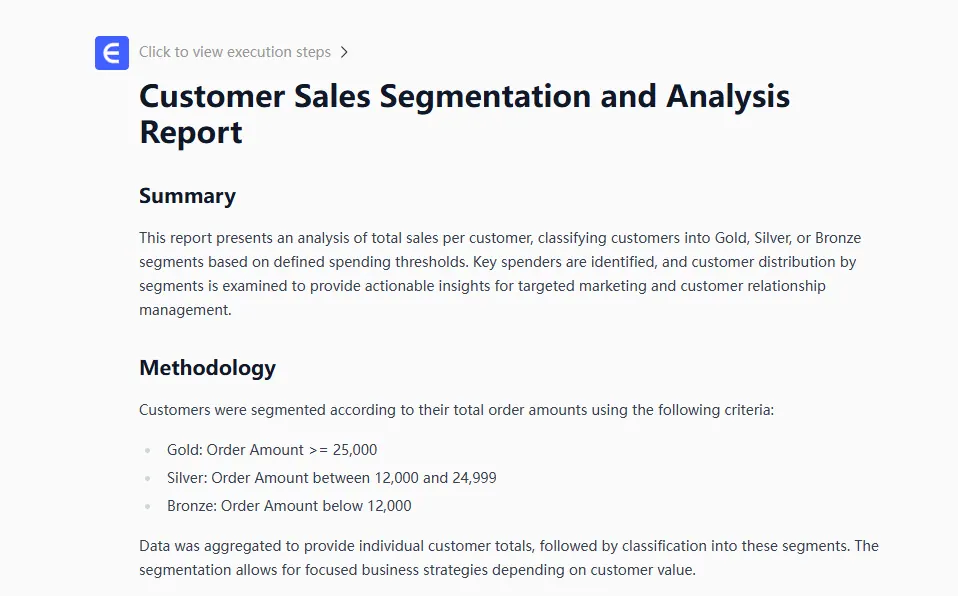Click the line 'segmentation allows for focused business strategies'
This screenshot has height=596, width=958.
pos(417,570)
